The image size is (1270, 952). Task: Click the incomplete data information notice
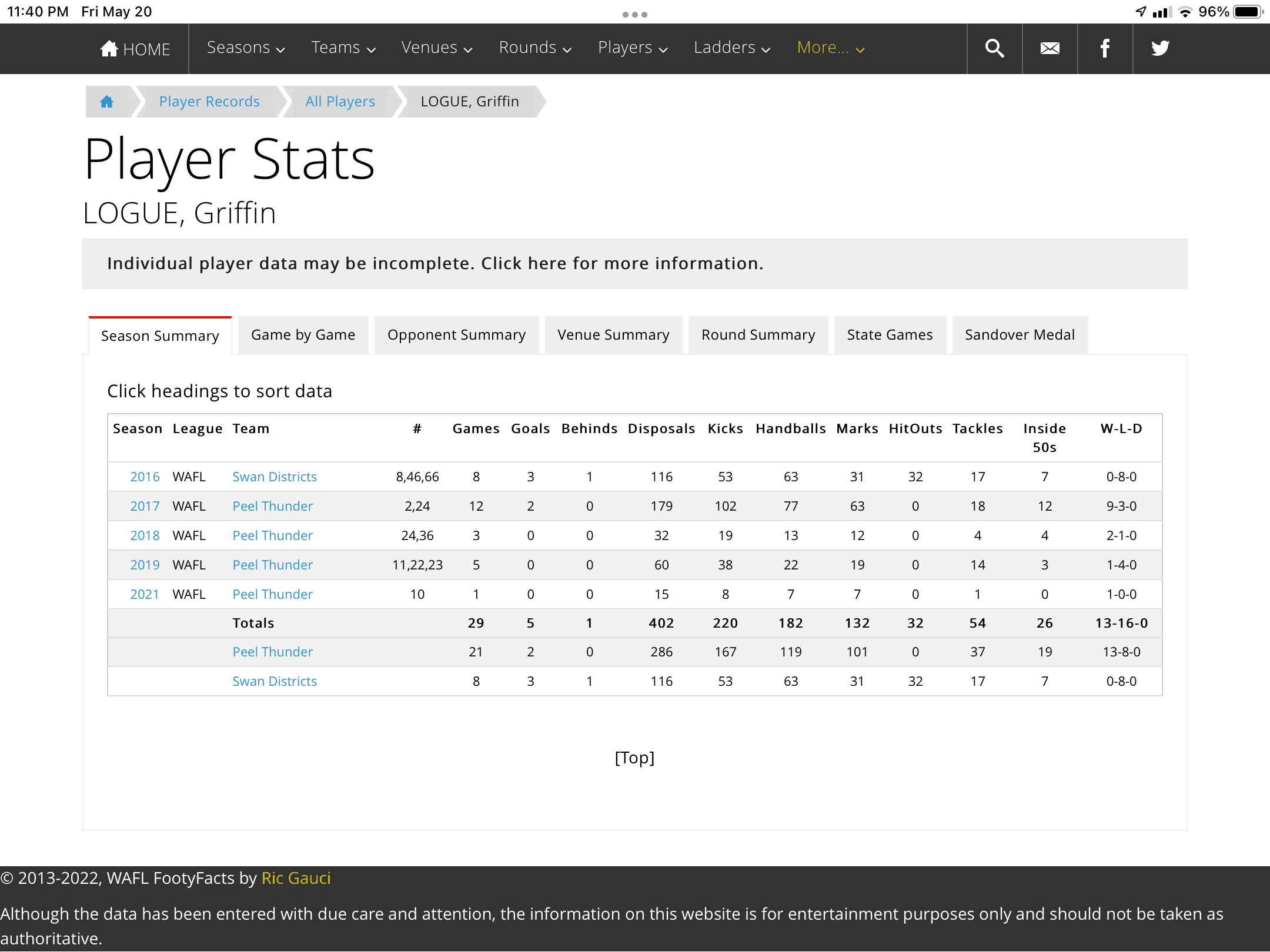click(635, 264)
